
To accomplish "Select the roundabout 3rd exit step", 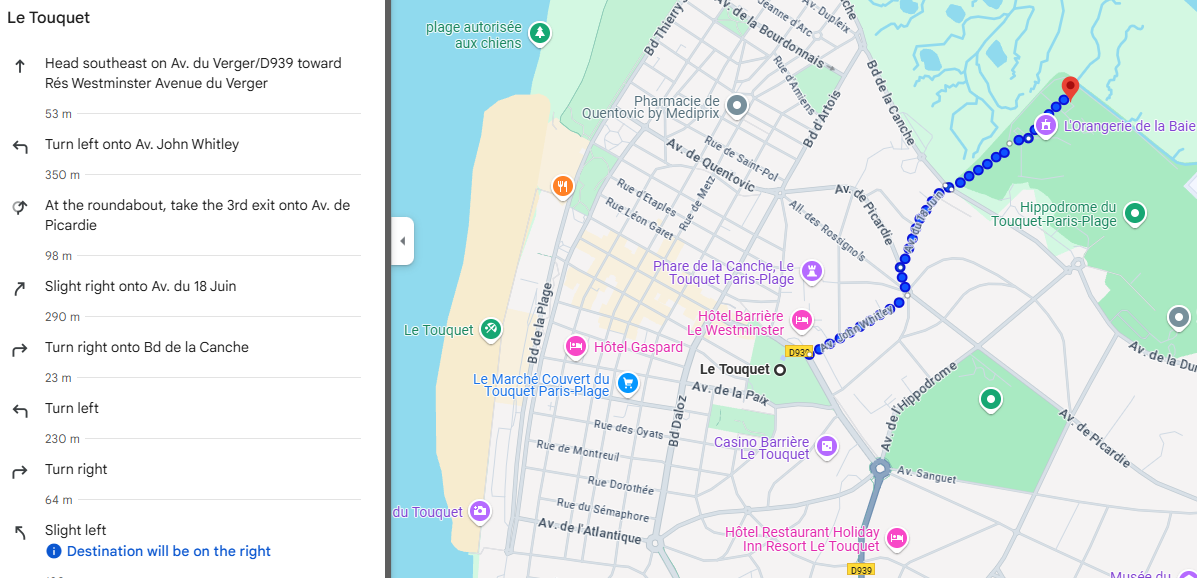I will (x=197, y=215).
